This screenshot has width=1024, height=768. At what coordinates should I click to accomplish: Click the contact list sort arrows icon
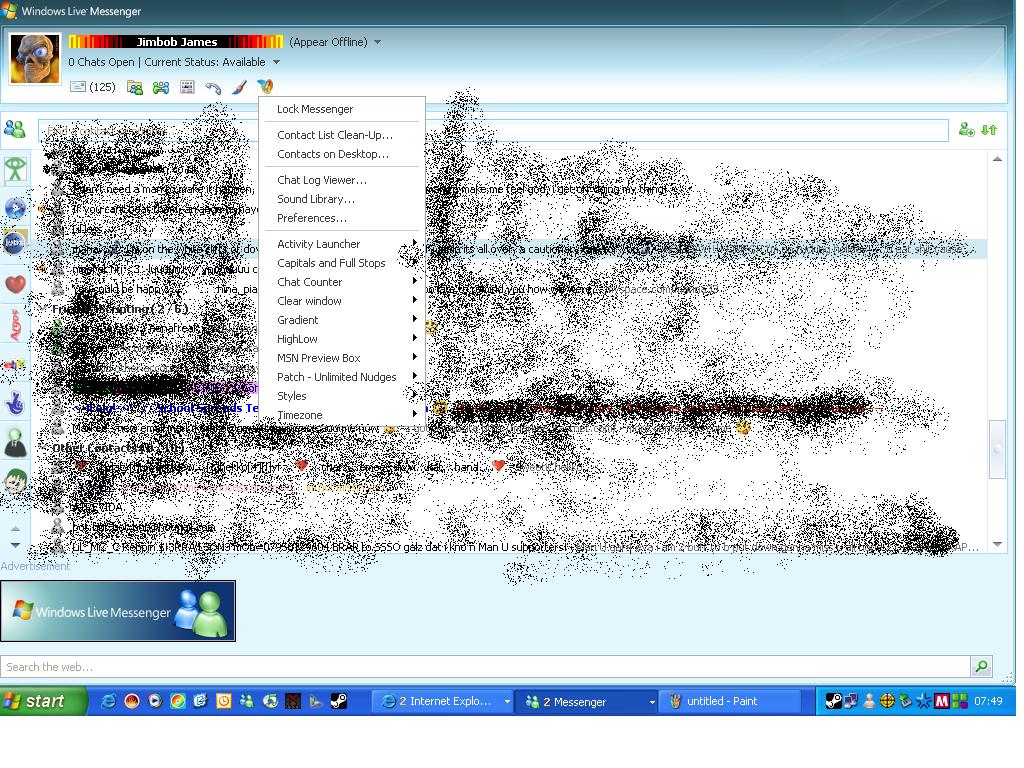[989, 130]
